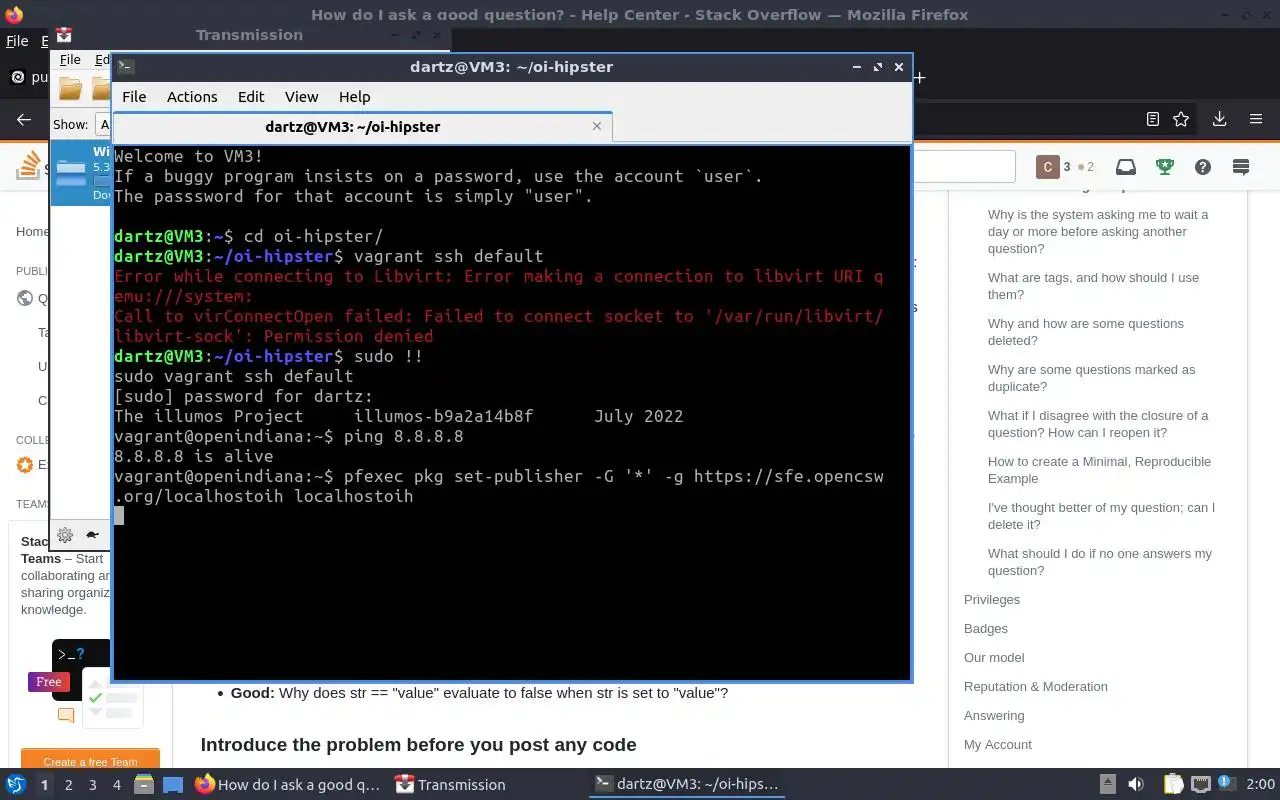Open a new Firefox tab with the plus button
Image resolution: width=1280 pixels, height=800 pixels.
click(x=919, y=77)
